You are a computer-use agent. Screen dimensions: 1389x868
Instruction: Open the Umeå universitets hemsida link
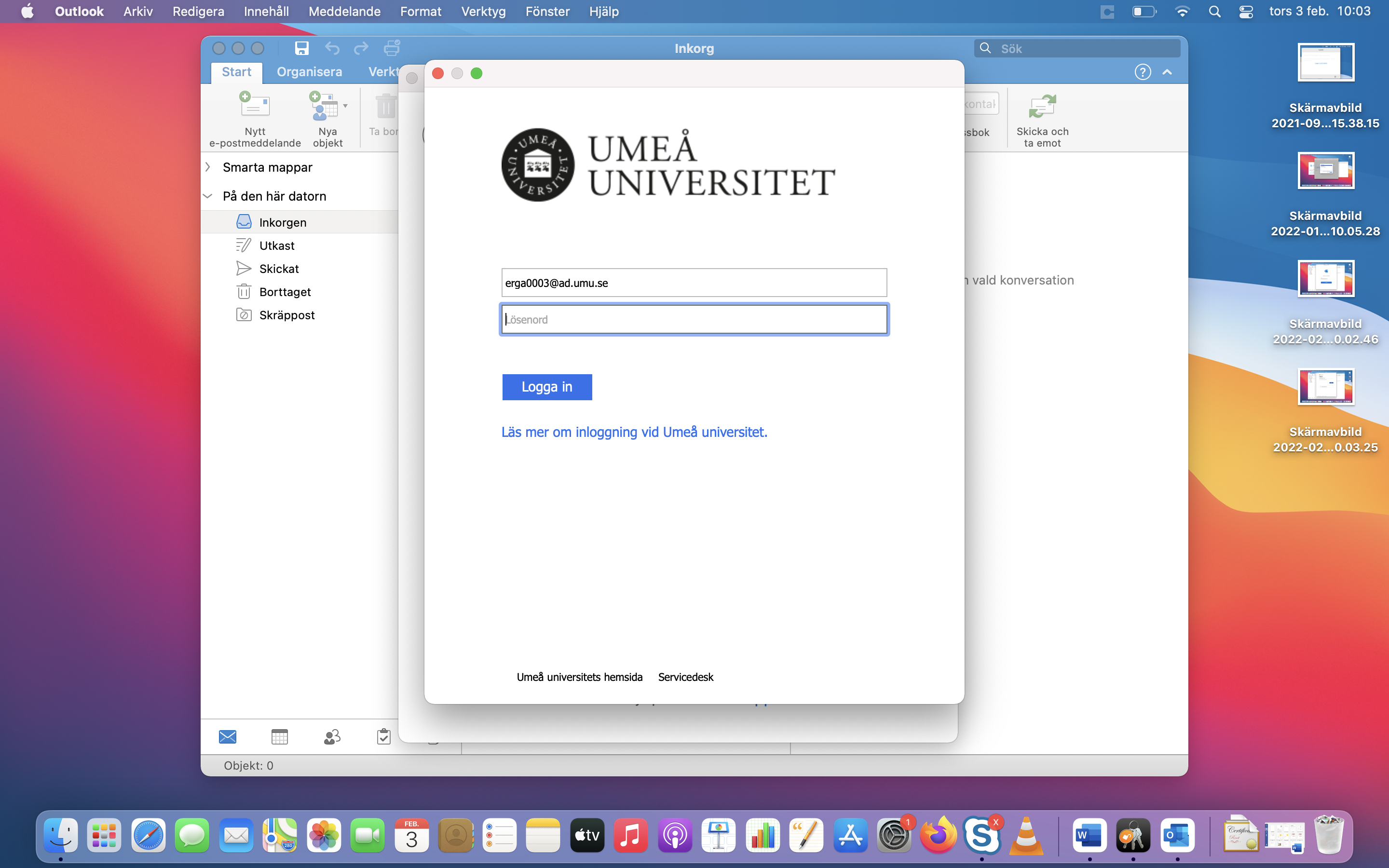[580, 677]
